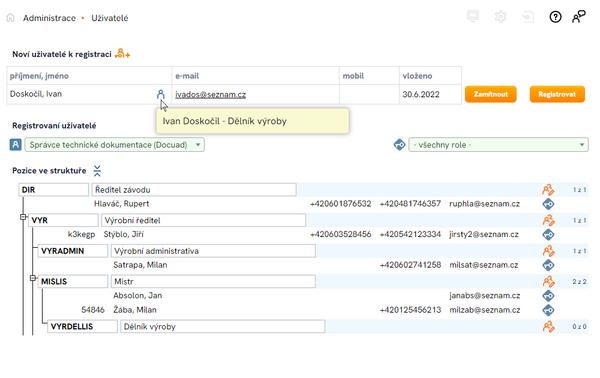
Task: Click the blue user filter icon
Action: coord(15,145)
